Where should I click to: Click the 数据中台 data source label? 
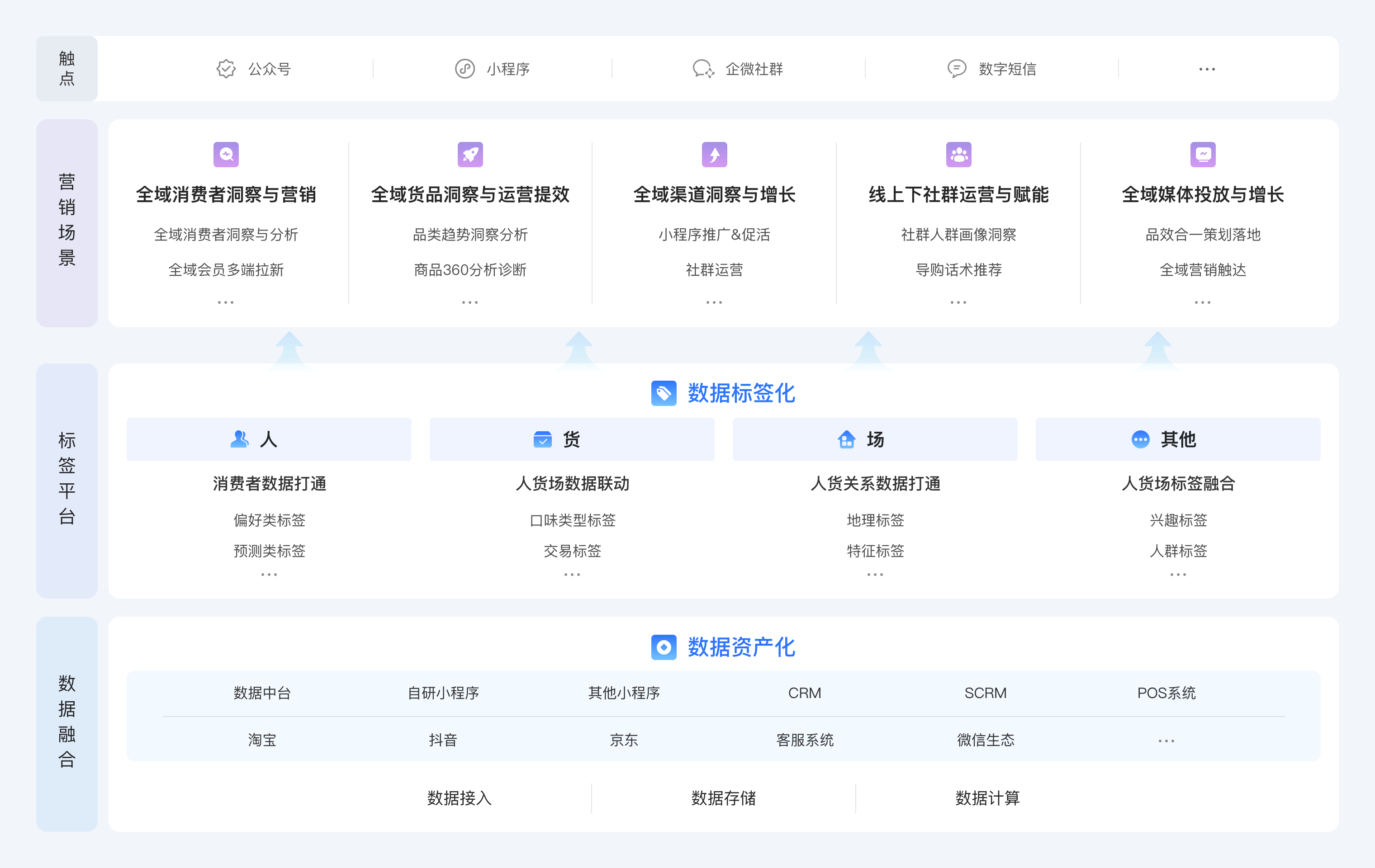coord(262,693)
